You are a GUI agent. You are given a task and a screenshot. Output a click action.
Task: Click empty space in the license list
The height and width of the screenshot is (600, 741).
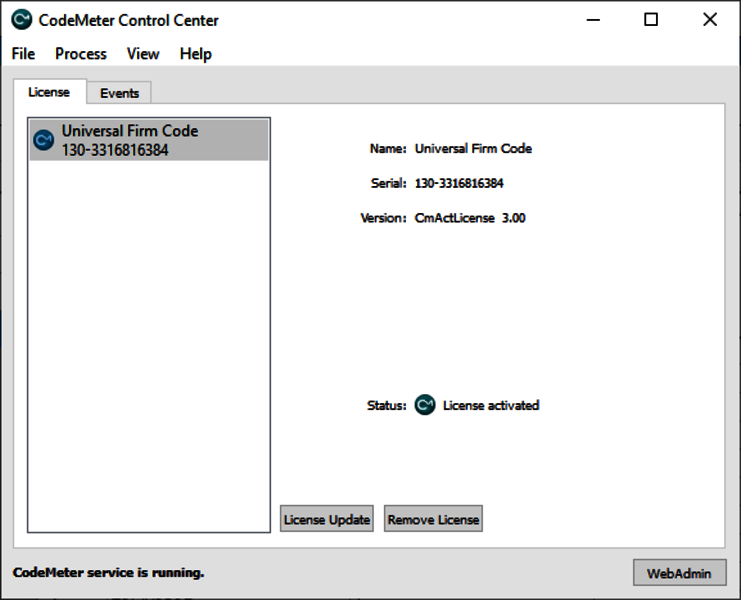(x=148, y=350)
